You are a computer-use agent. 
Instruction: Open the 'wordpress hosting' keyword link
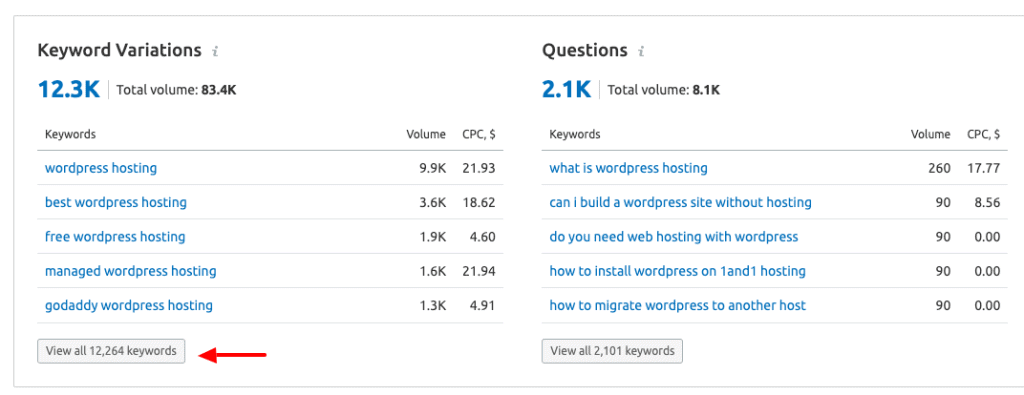(x=101, y=168)
